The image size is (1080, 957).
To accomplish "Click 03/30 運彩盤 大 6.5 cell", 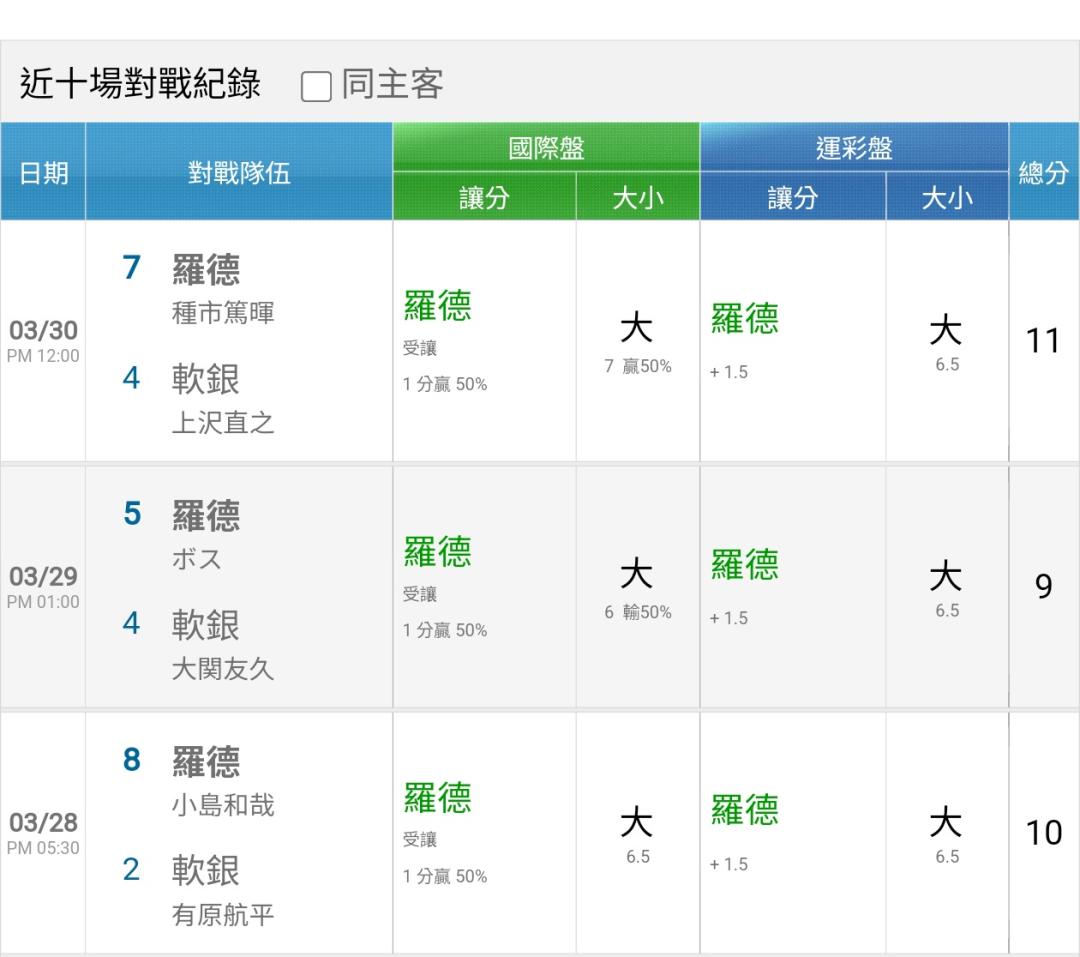I will (x=946, y=342).
